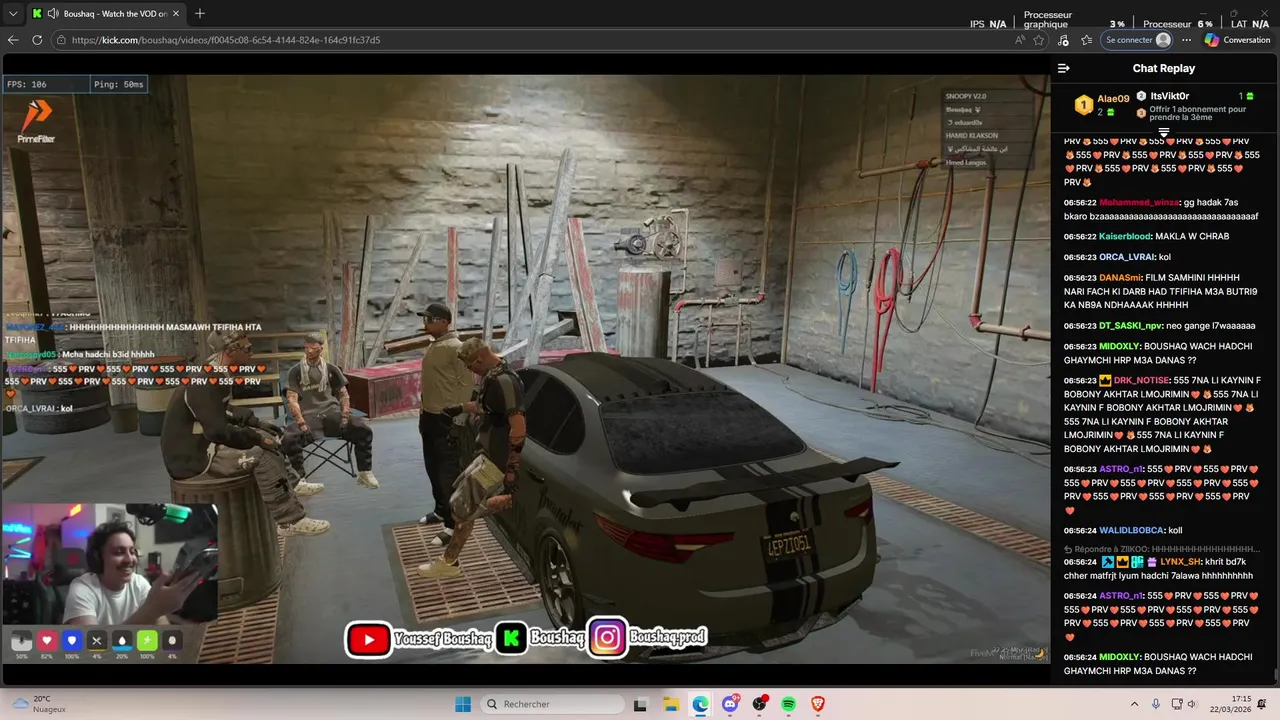Open Read aloud tool icon
Screen dimensions: 1280x720
[1020, 40]
